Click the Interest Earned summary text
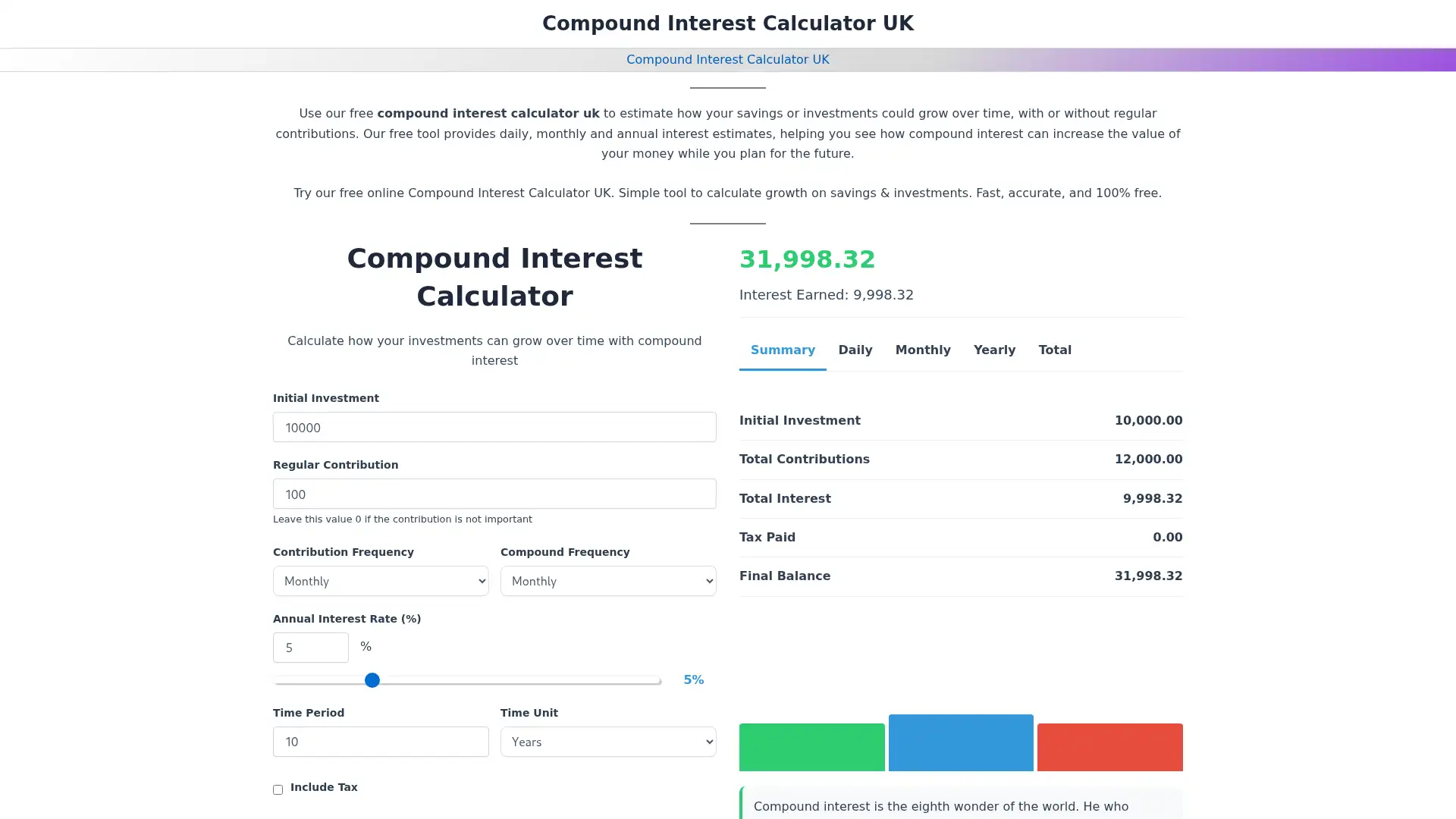This screenshot has width=1456, height=819. click(827, 294)
